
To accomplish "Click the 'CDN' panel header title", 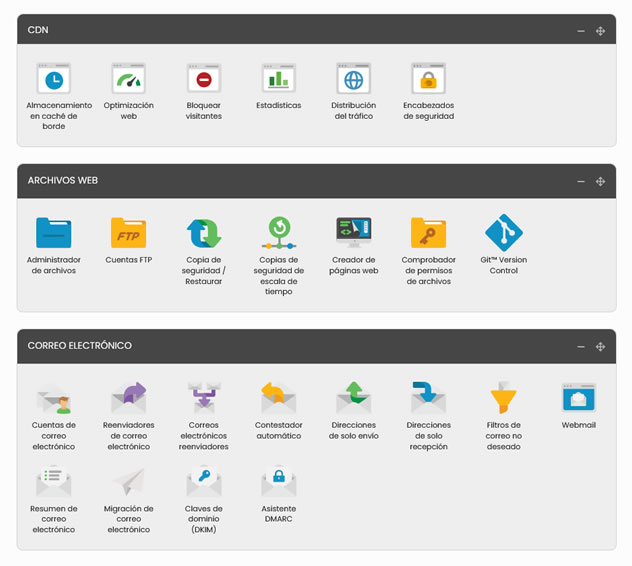I will [x=38, y=30].
